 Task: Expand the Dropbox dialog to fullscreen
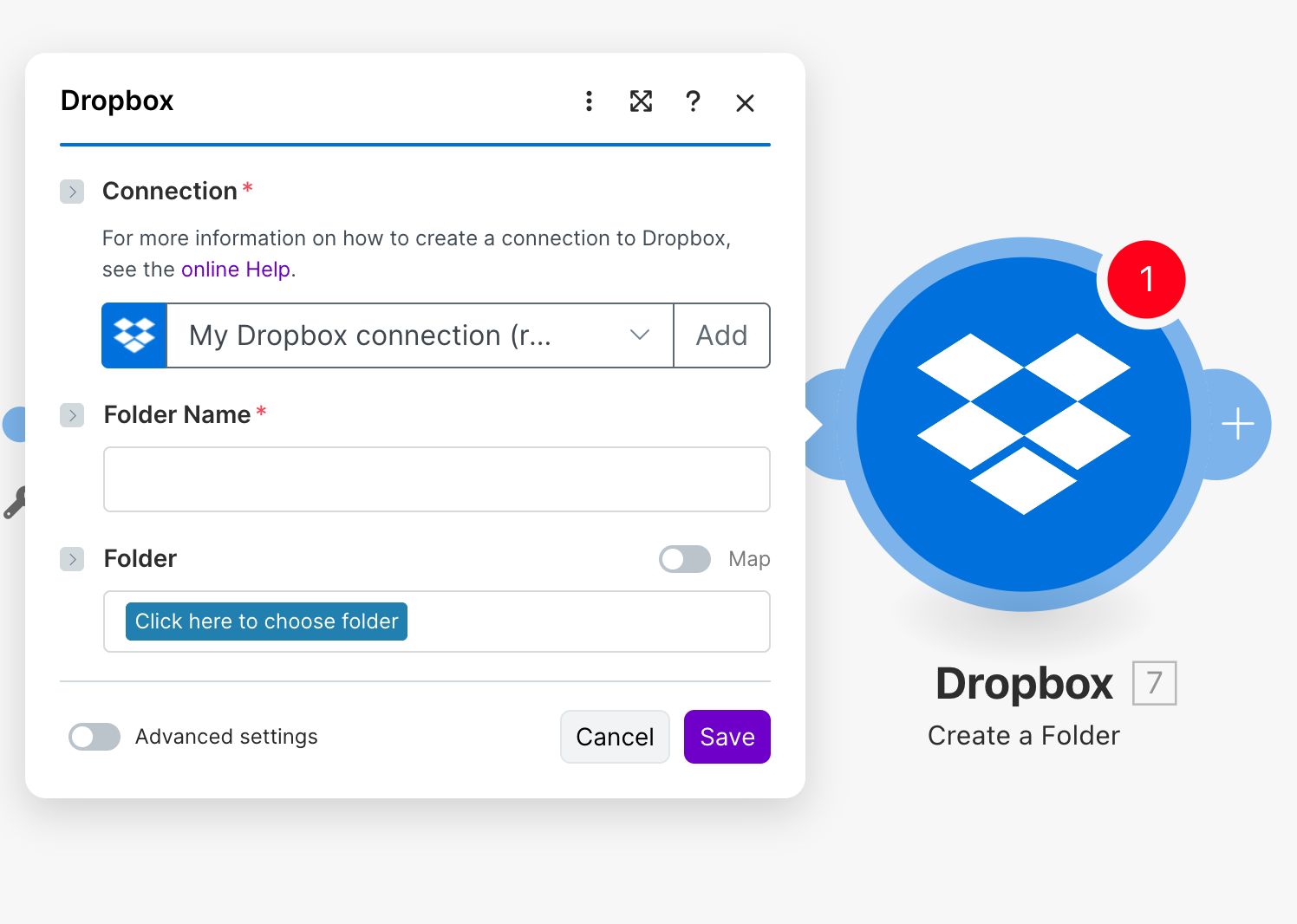pos(641,101)
